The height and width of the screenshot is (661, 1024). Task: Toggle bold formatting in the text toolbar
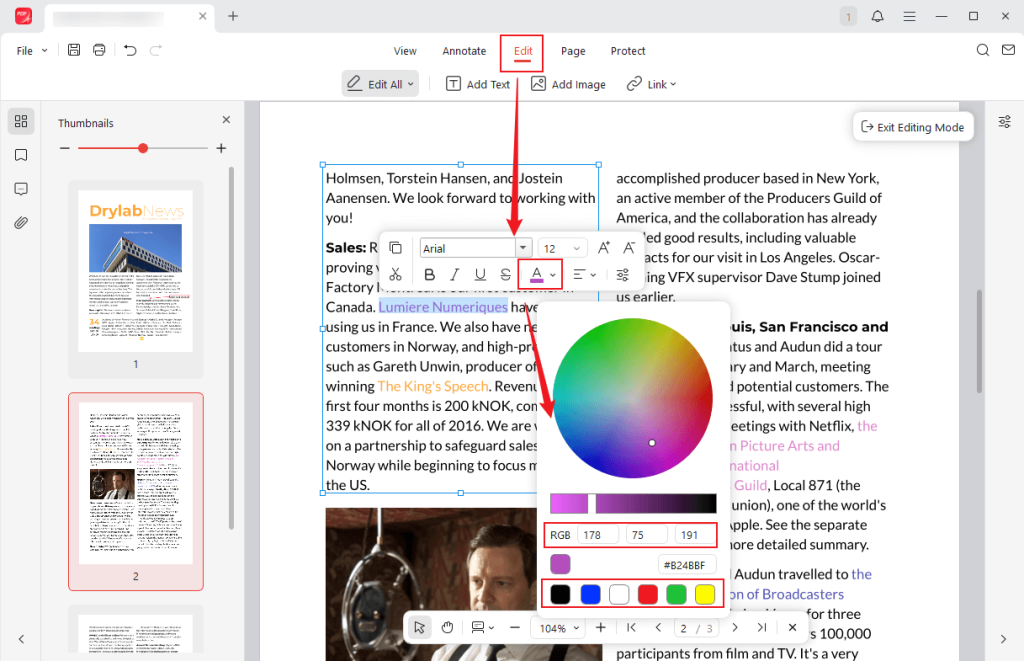429,274
